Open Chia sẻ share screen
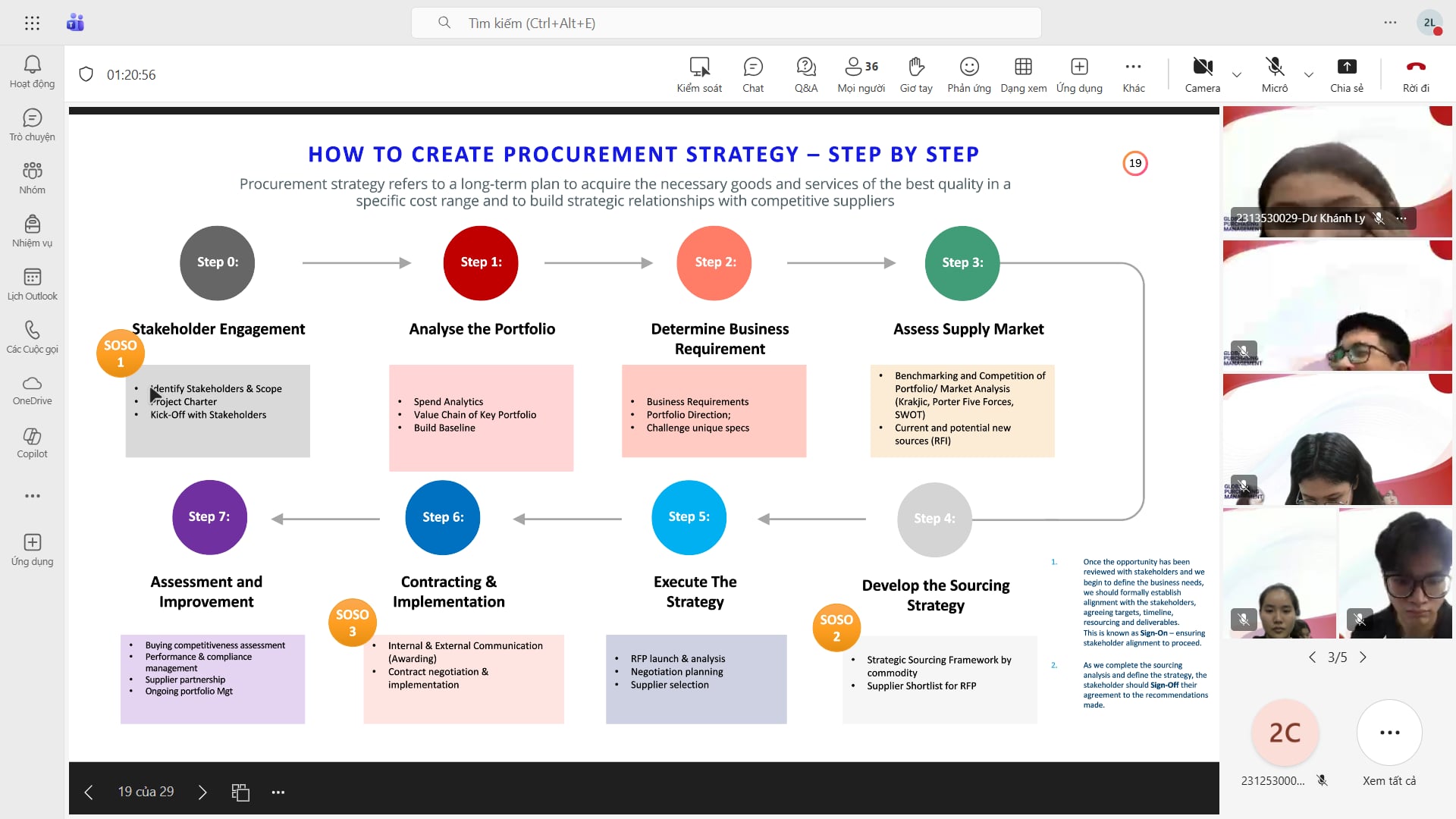Viewport: 1456px width, 819px height. tap(1346, 74)
